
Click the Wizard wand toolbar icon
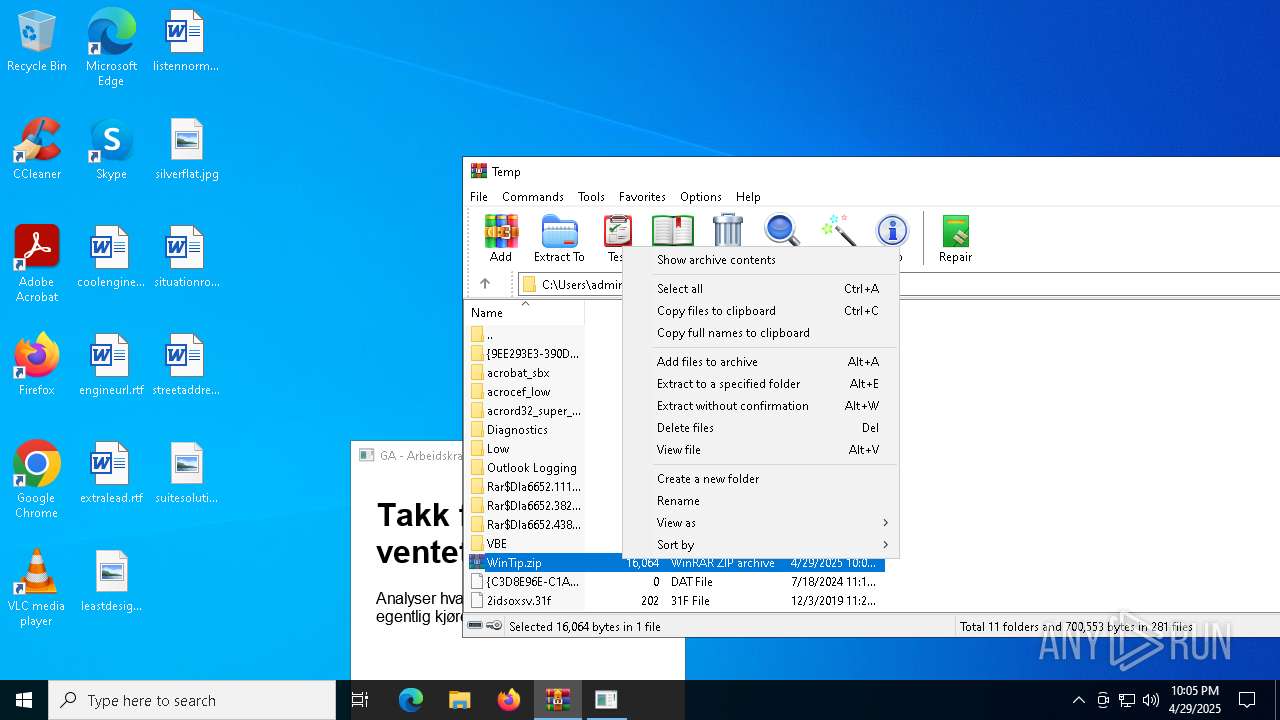pos(838,231)
